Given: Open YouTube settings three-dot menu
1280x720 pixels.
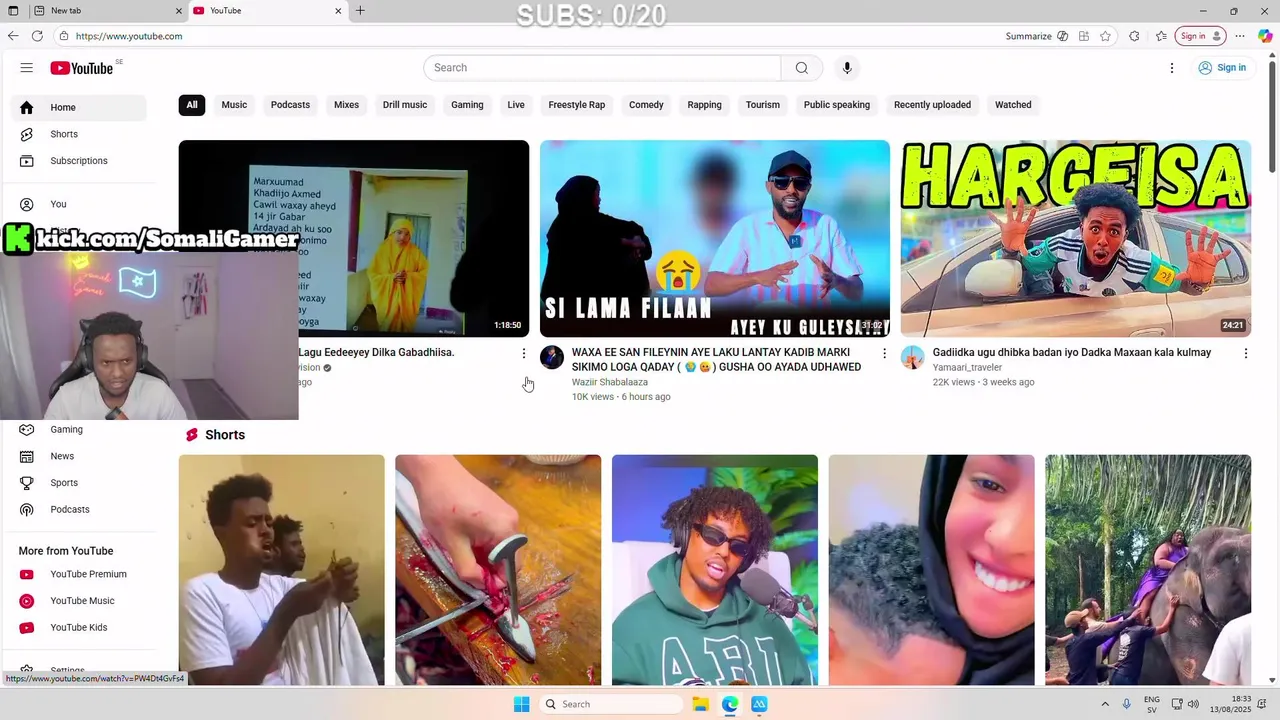Looking at the screenshot, I should pyautogui.click(x=1172, y=68).
